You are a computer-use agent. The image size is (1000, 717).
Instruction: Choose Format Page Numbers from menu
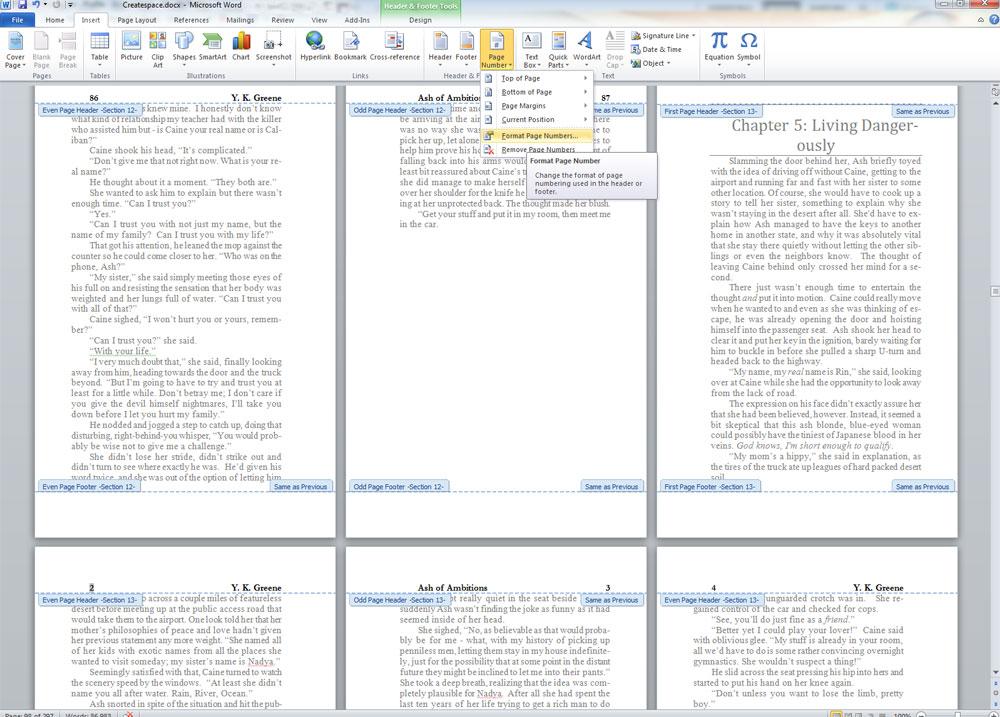538,135
